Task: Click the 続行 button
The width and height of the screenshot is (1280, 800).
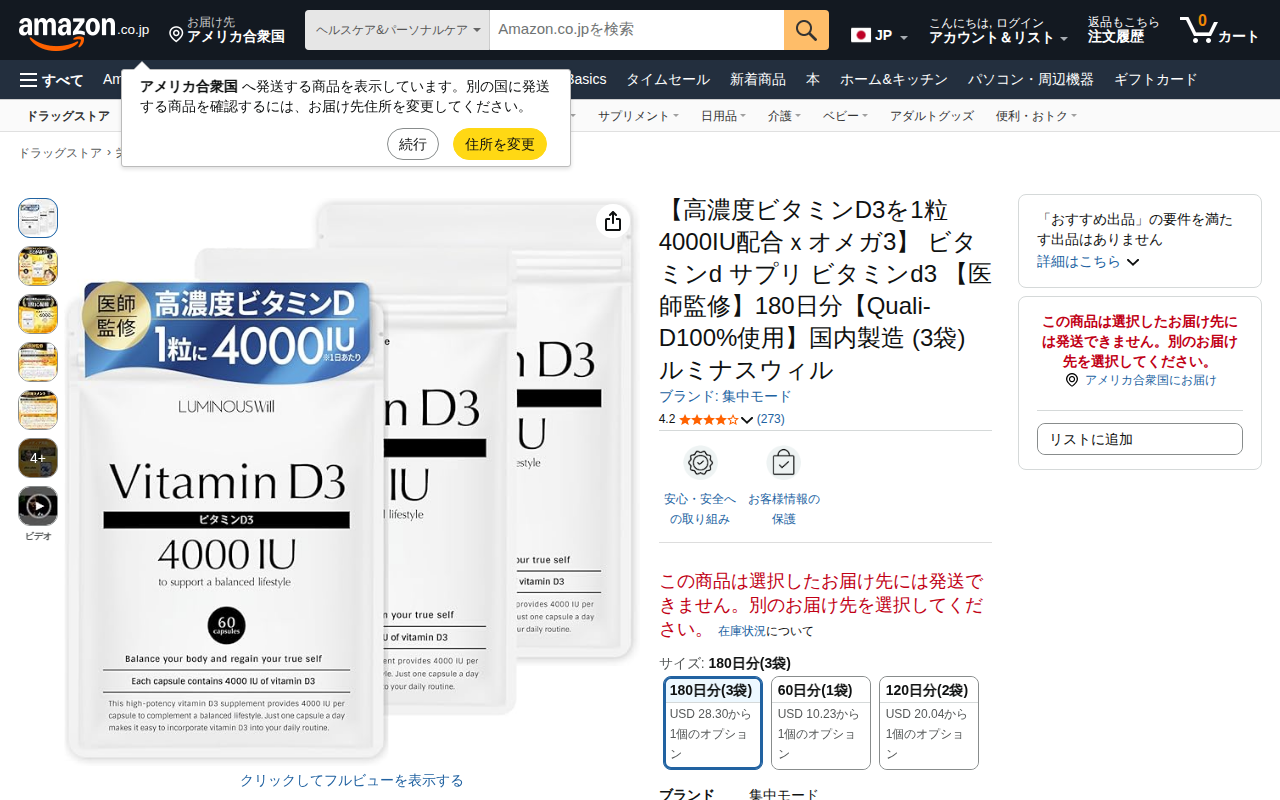Action: [413, 144]
